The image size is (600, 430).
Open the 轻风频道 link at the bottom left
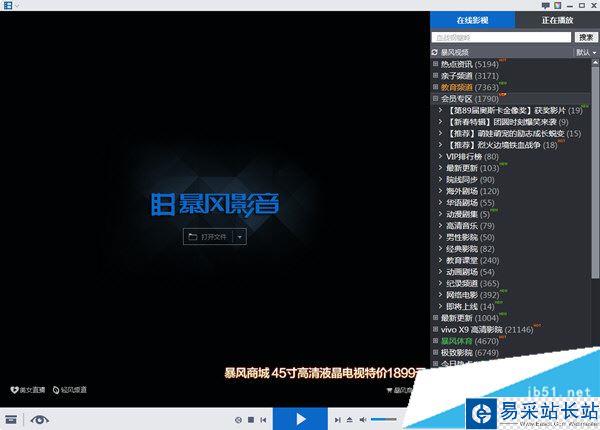click(70, 390)
